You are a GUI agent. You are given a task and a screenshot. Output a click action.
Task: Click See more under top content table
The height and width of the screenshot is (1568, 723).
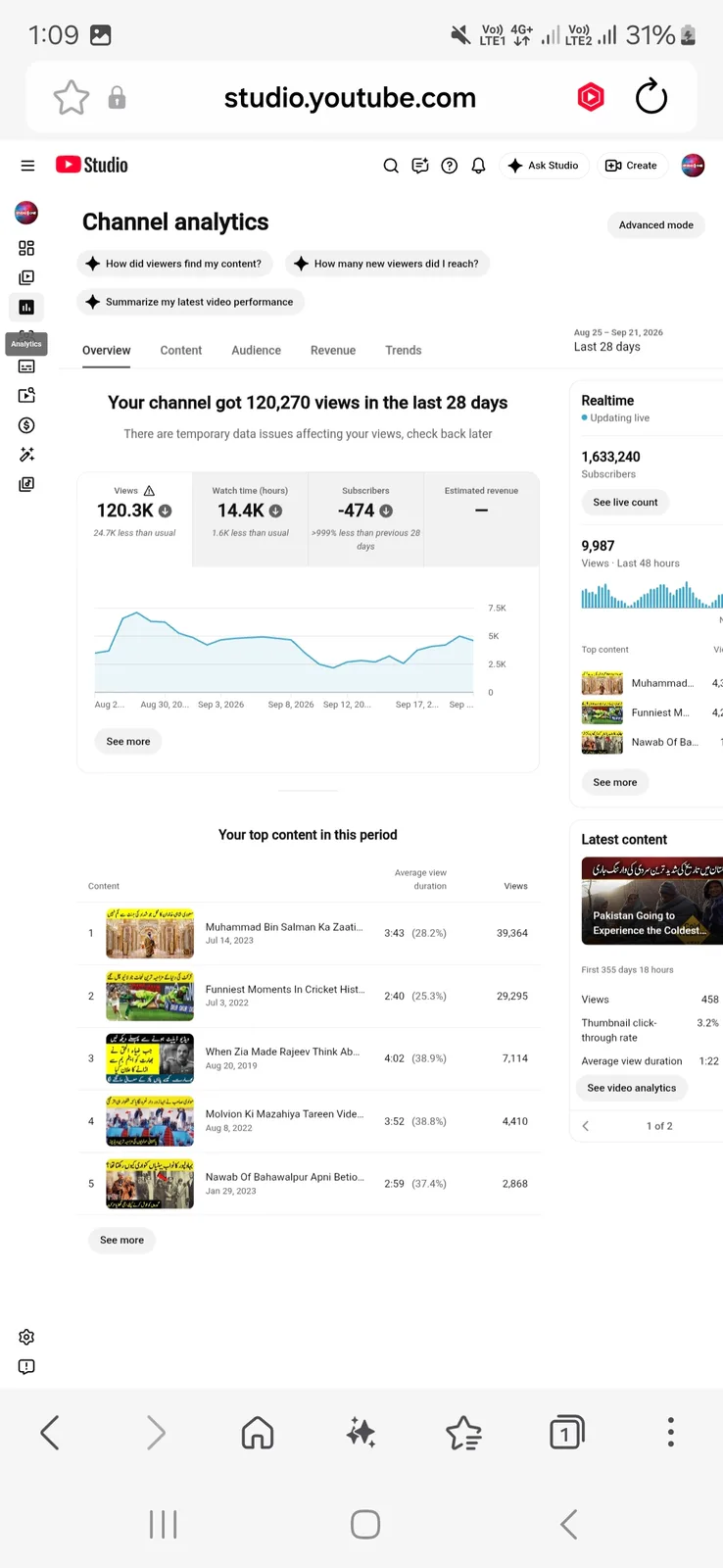(121, 1240)
